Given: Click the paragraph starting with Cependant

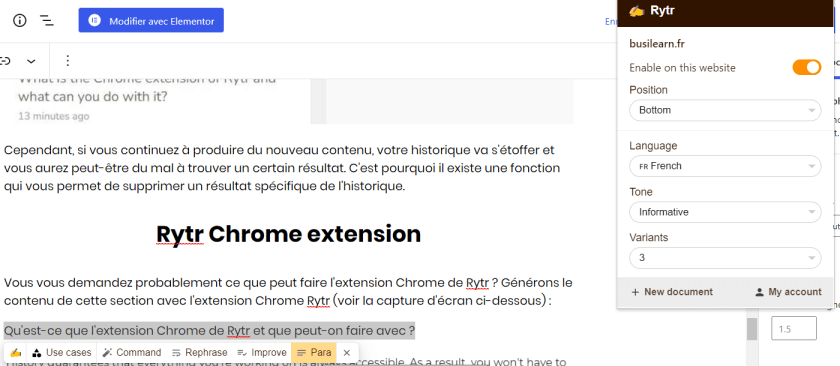Looking at the screenshot, I should [282, 168].
